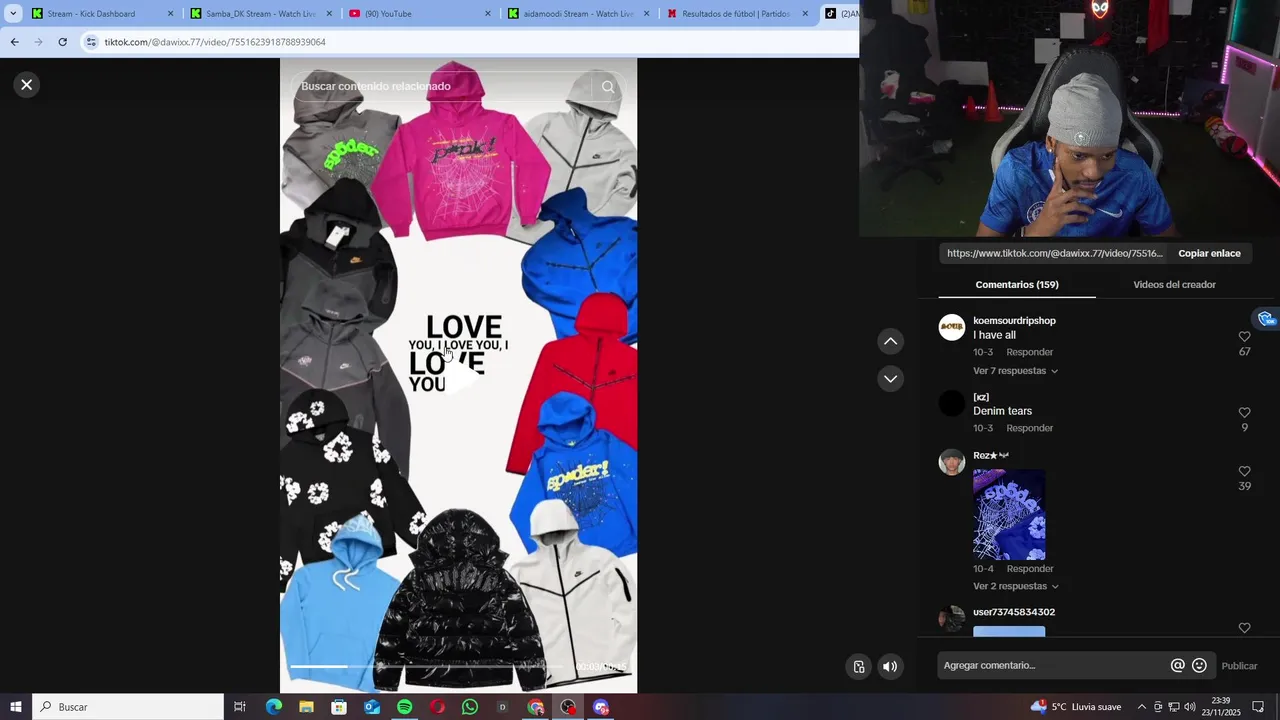Open Stream - Kick Dashboard browser tab
The image size is (1280, 720).
coord(103,14)
